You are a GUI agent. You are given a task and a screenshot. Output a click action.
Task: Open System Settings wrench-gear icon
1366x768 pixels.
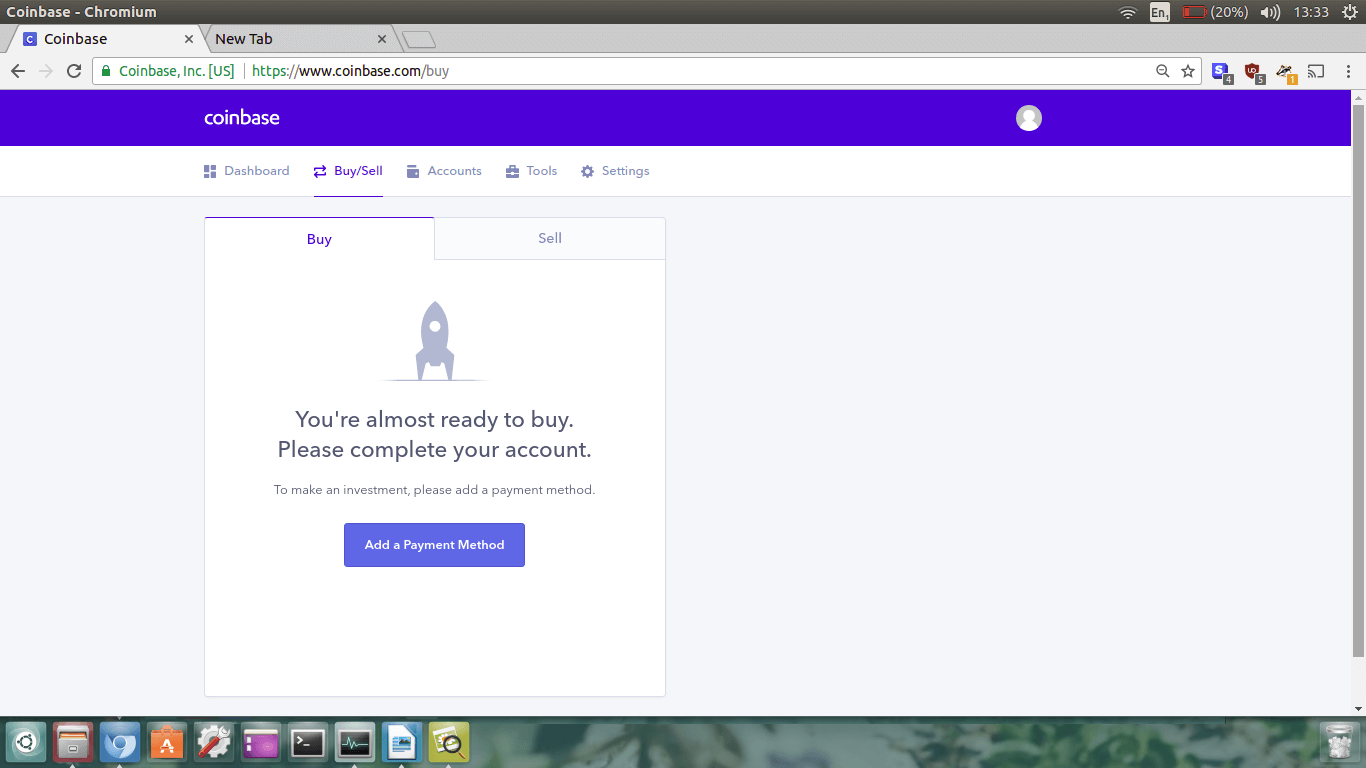[x=214, y=743]
